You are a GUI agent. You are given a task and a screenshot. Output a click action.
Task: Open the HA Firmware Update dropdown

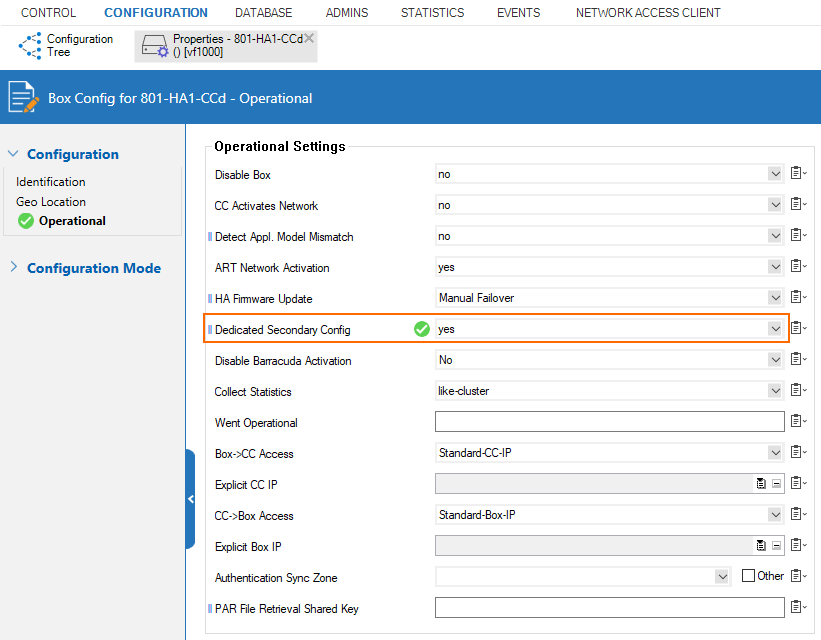(775, 297)
